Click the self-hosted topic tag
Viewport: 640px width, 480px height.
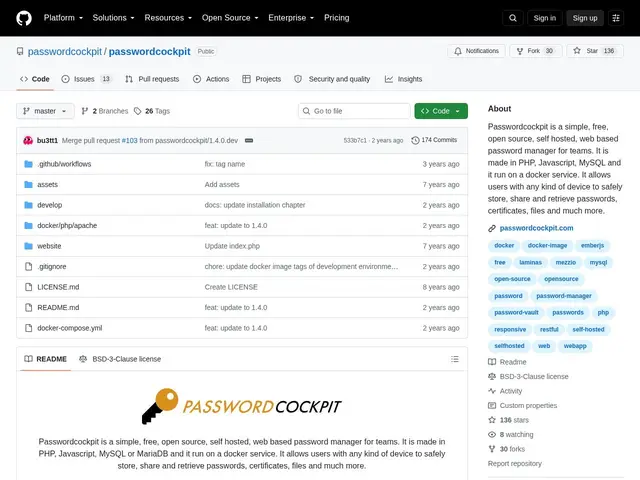[588, 329]
